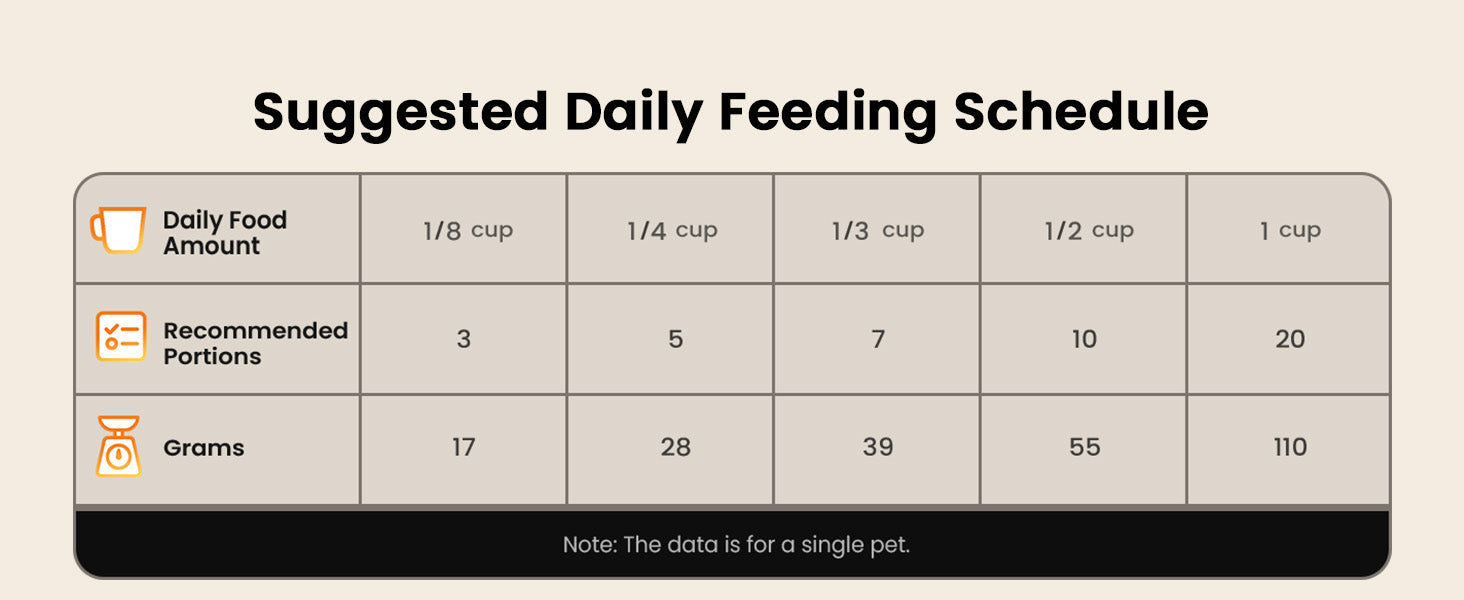Click the 28 grams cell

coord(675,447)
